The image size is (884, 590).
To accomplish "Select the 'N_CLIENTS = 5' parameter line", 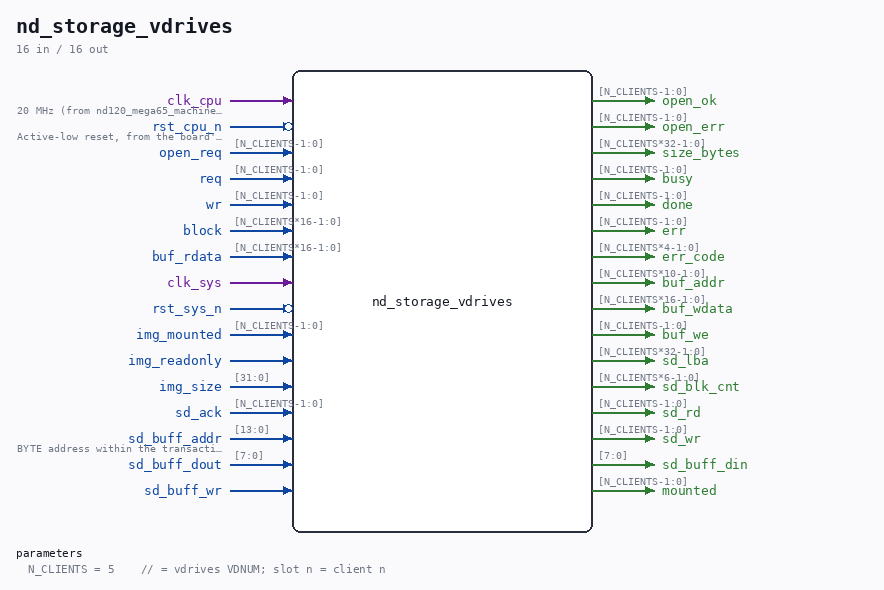I will pos(206,569).
